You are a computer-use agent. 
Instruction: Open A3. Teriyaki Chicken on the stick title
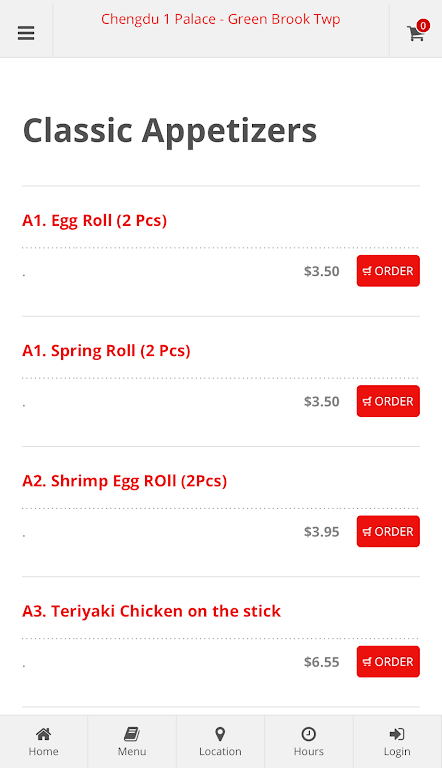(x=151, y=611)
